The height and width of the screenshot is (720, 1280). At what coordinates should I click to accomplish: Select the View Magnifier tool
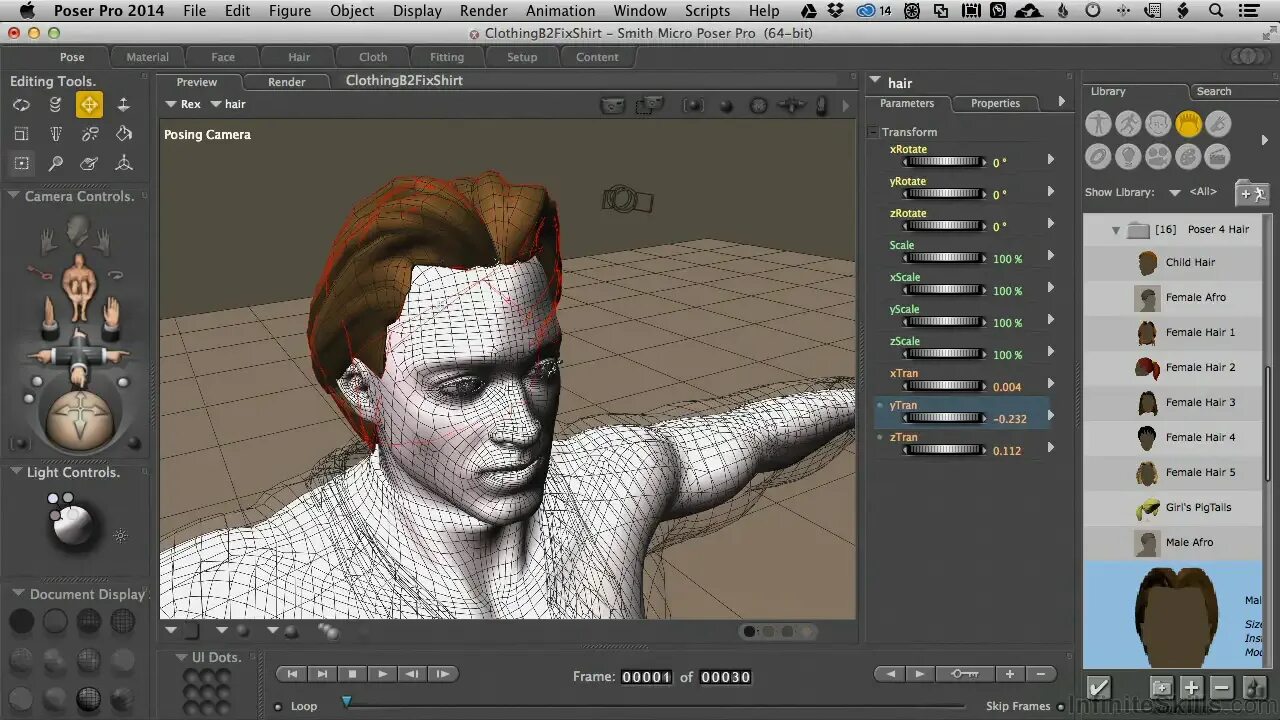(x=55, y=163)
